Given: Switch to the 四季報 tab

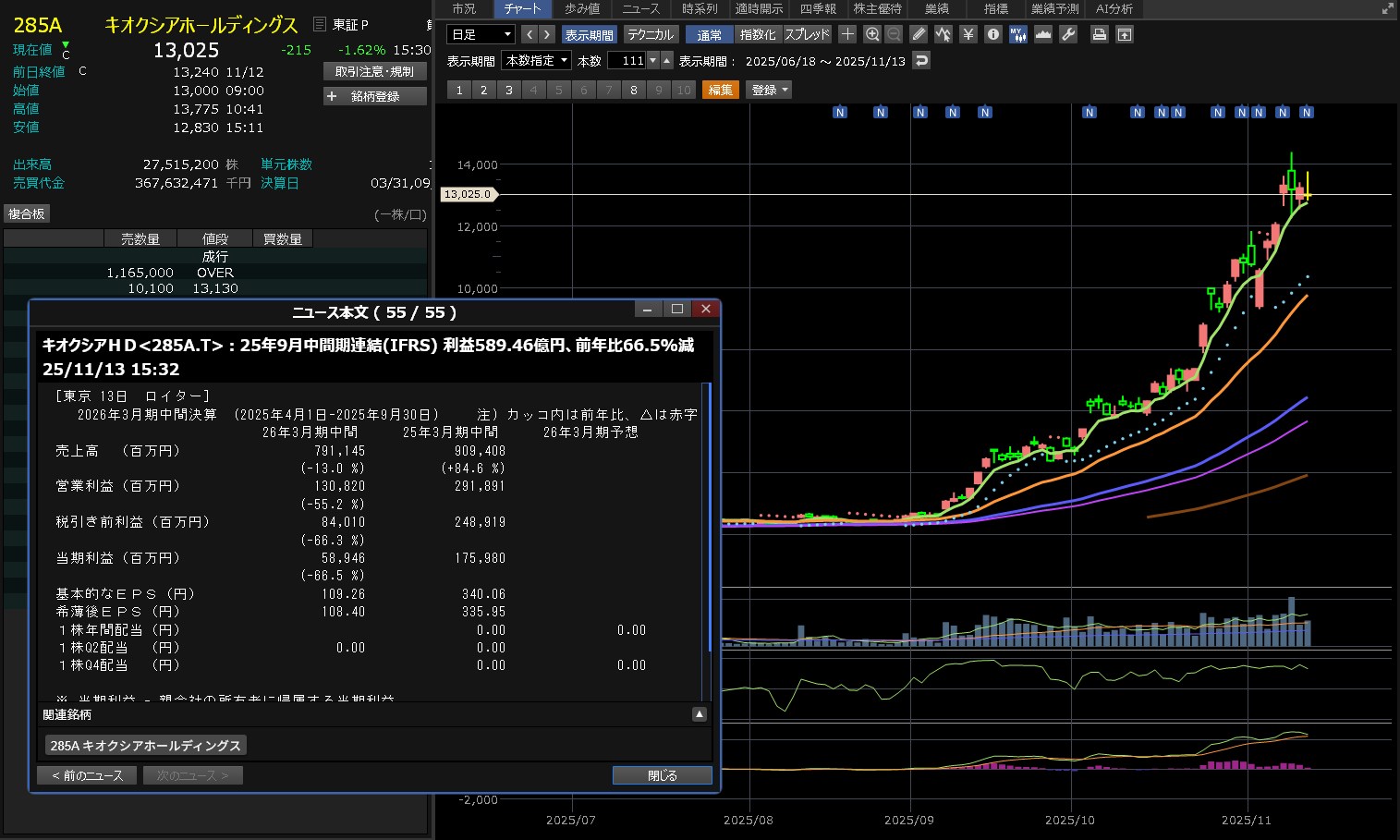Looking at the screenshot, I should point(818,8).
